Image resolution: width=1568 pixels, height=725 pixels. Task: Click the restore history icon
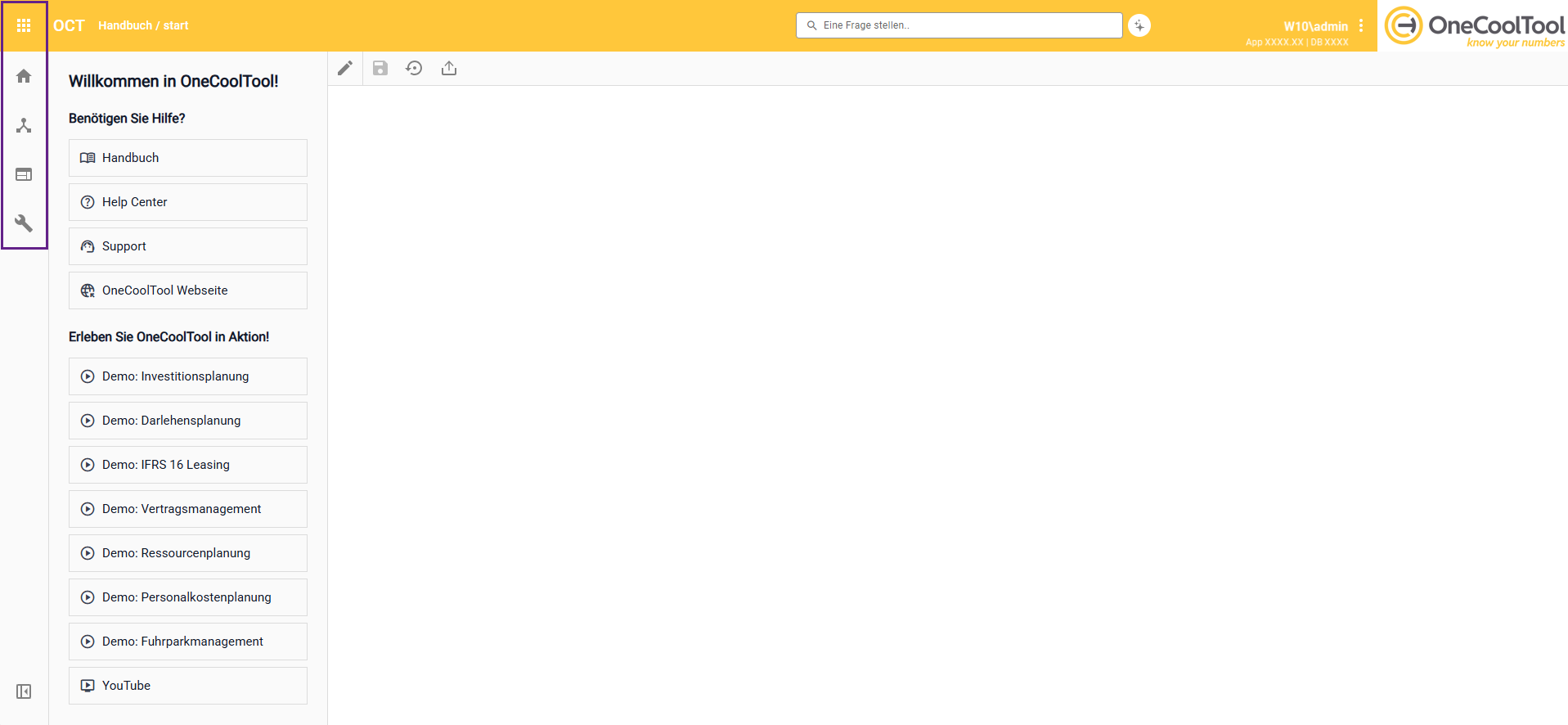tap(415, 68)
